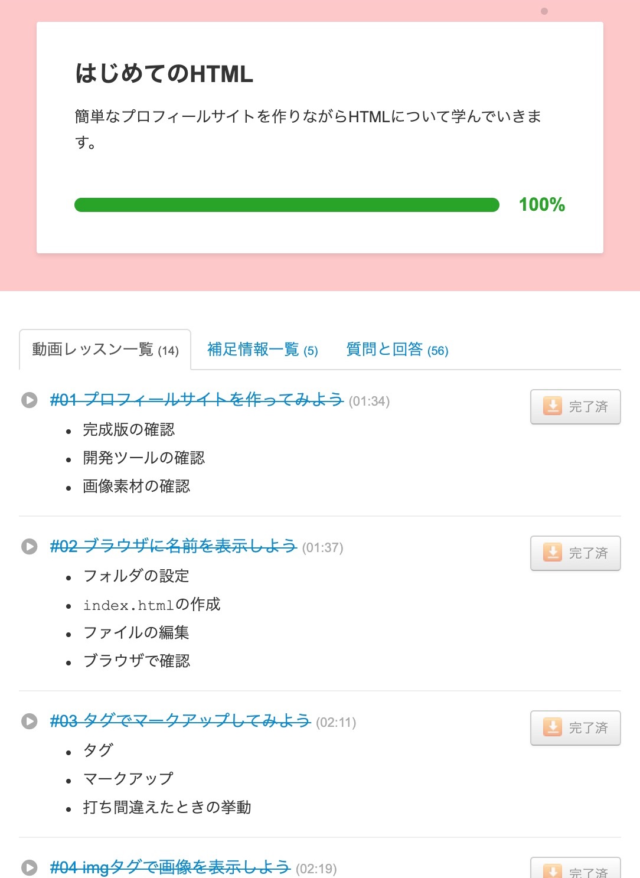The width and height of the screenshot is (640, 878).
Task: Toggle lesson #03's 完了済 button
Action: tap(575, 727)
